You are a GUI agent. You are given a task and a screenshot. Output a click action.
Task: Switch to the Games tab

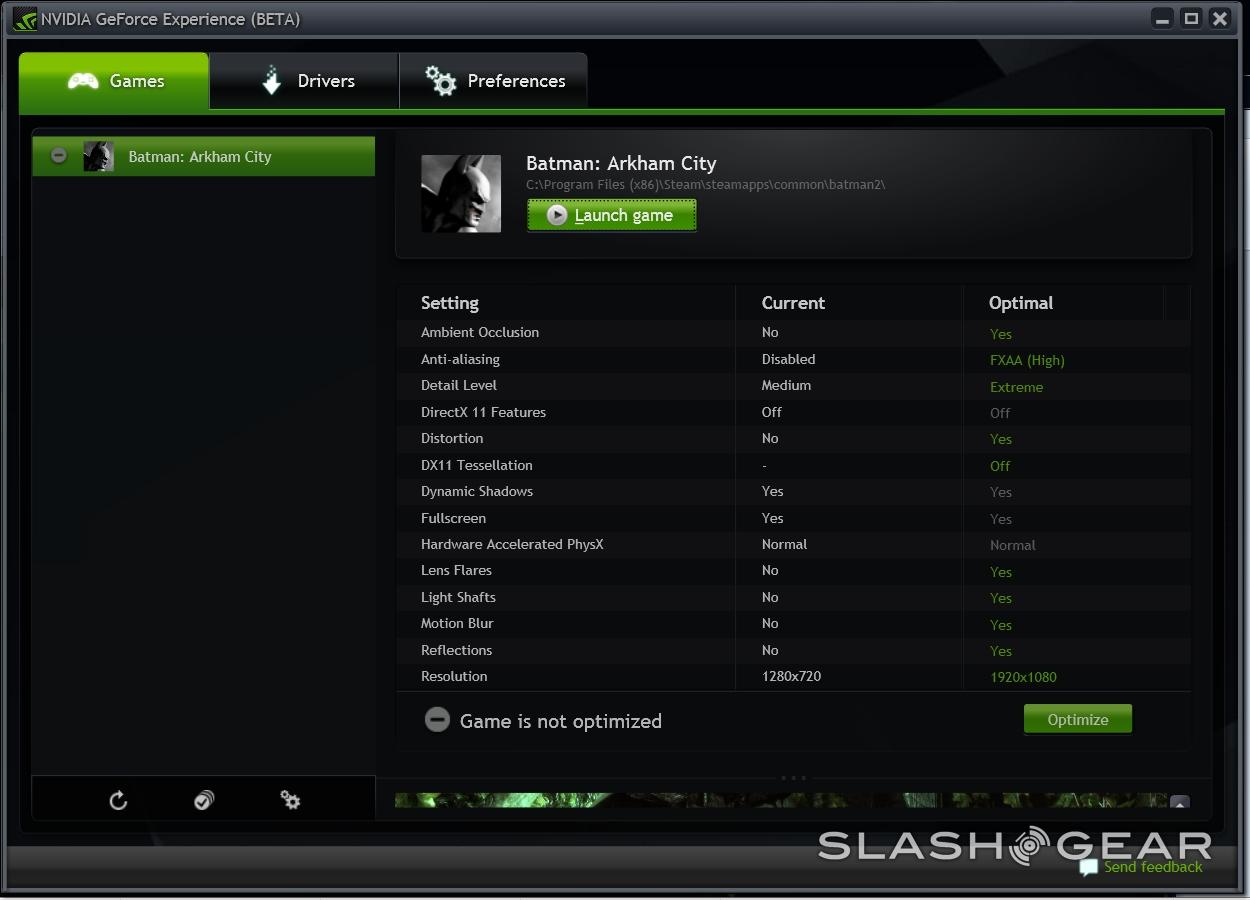point(114,81)
